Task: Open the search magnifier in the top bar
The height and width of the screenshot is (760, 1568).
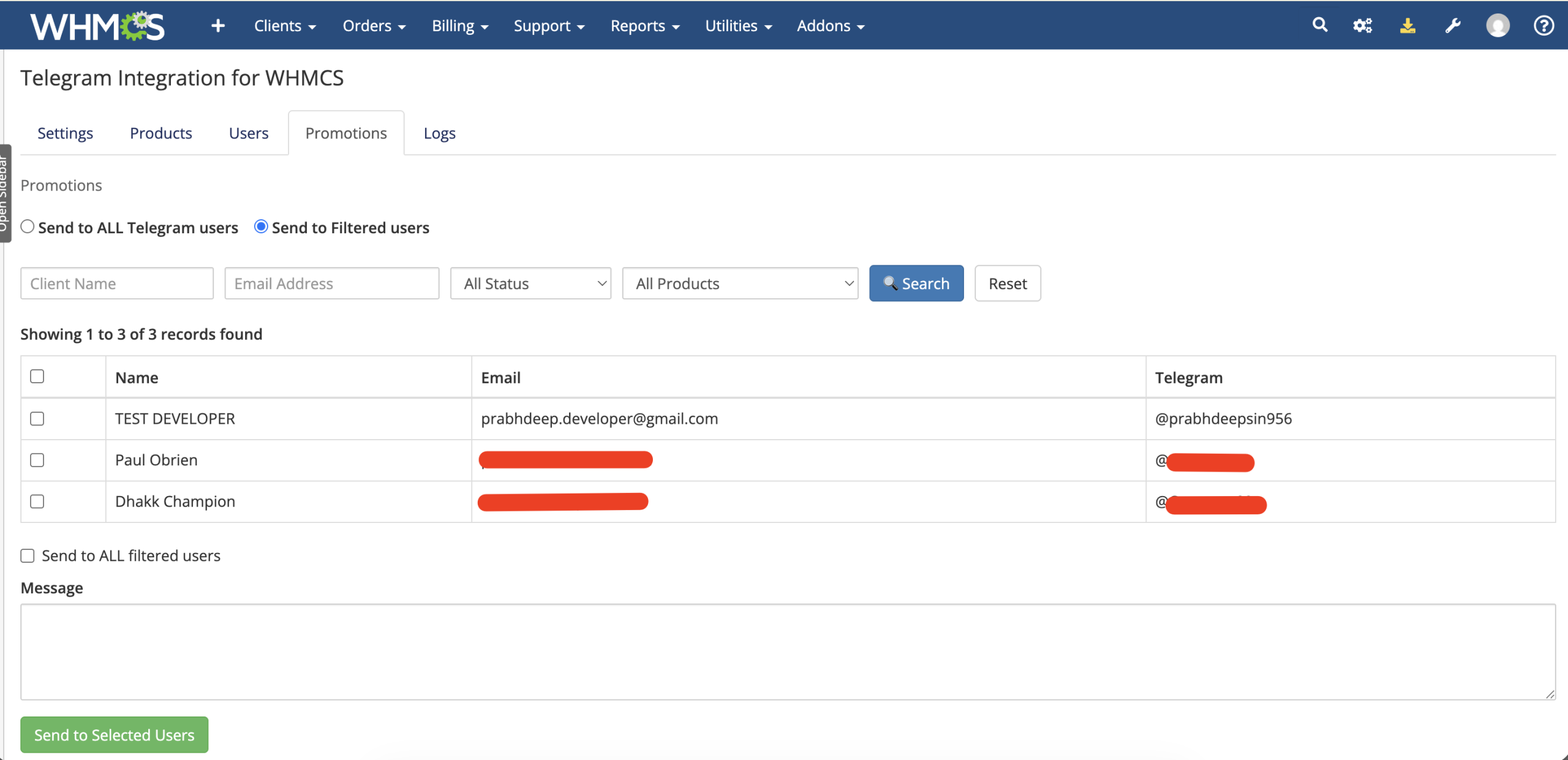Action: click(1320, 25)
